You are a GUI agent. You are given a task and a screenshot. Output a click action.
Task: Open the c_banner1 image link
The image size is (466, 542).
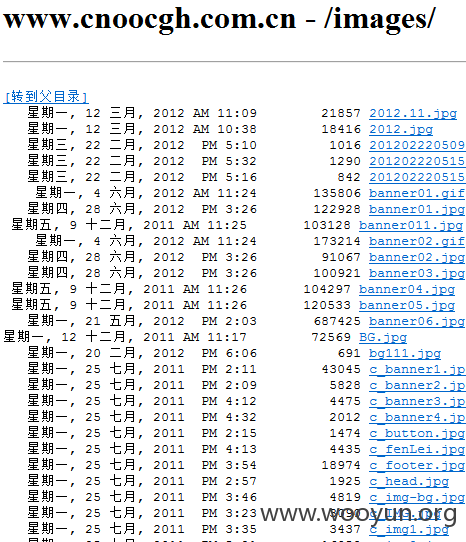[x=417, y=370]
